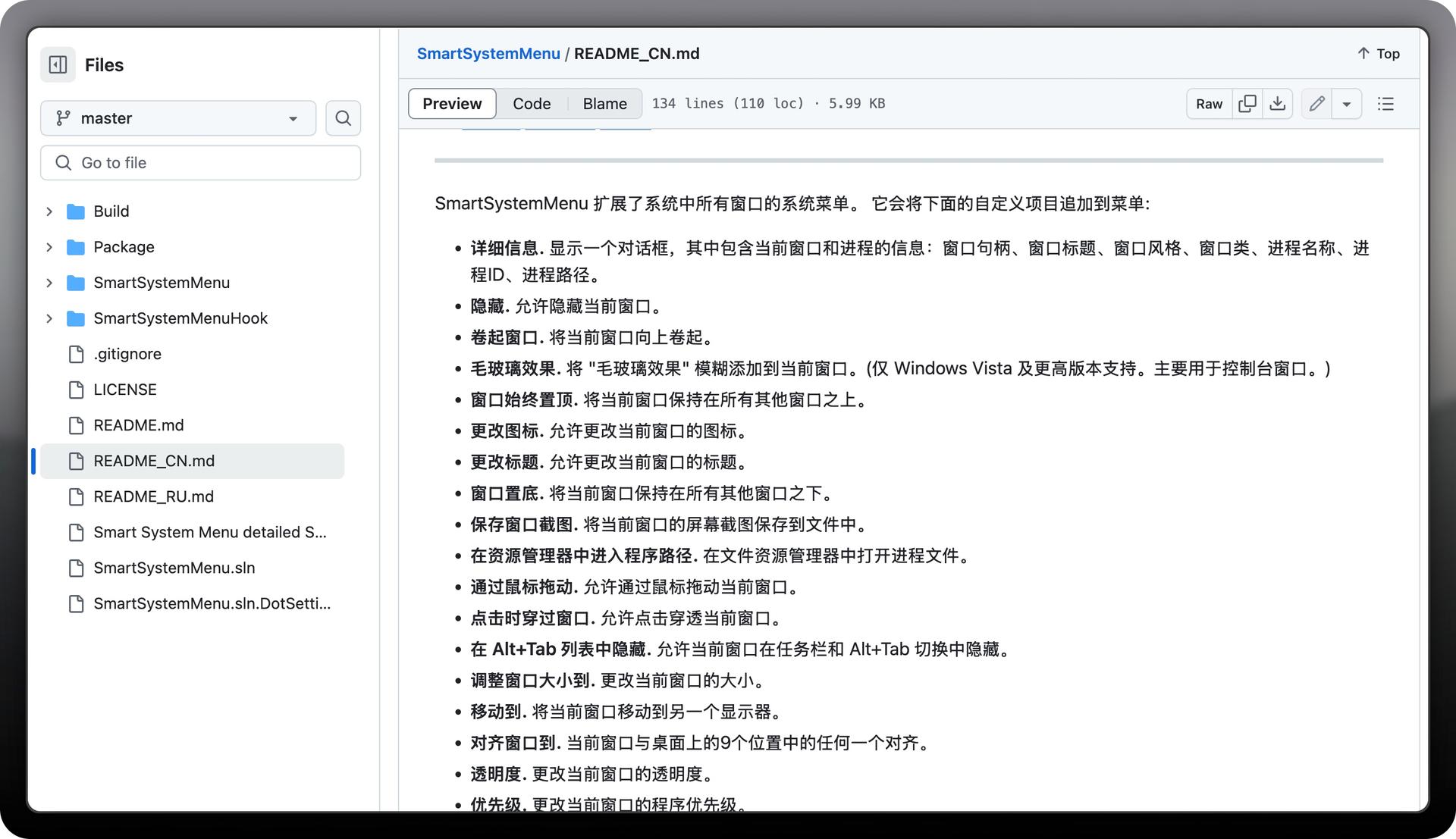Open Smart System Menu detailed S... file
The height and width of the screenshot is (839, 1456).
(210, 532)
